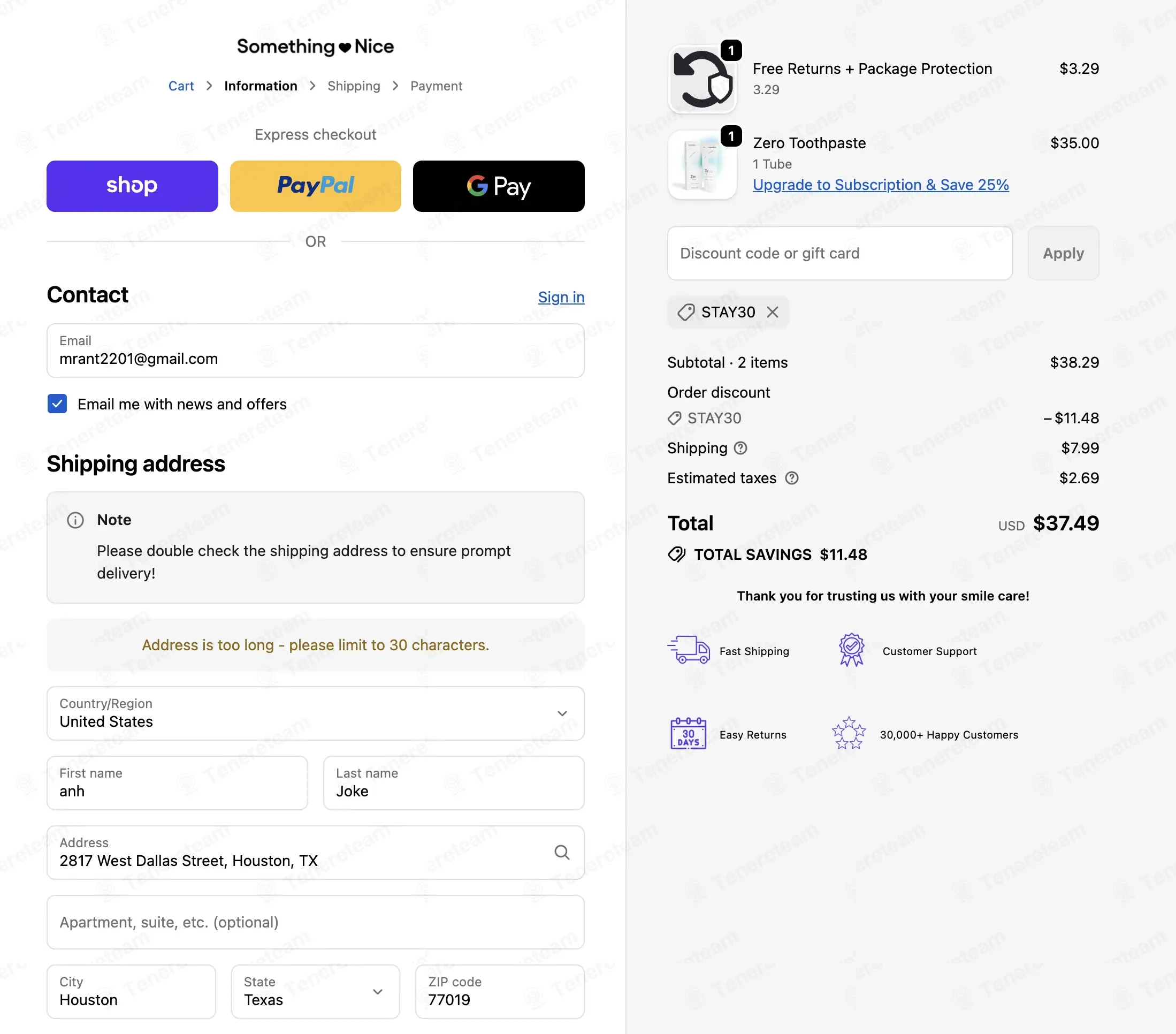Click the Fast Shipping truck icon
Screen dimensions: 1176x1034
(x=688, y=650)
